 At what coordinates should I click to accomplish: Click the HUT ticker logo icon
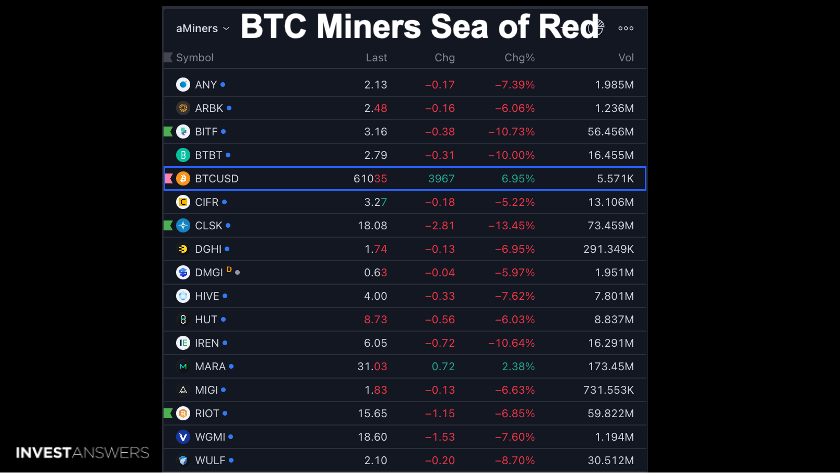tap(183, 319)
